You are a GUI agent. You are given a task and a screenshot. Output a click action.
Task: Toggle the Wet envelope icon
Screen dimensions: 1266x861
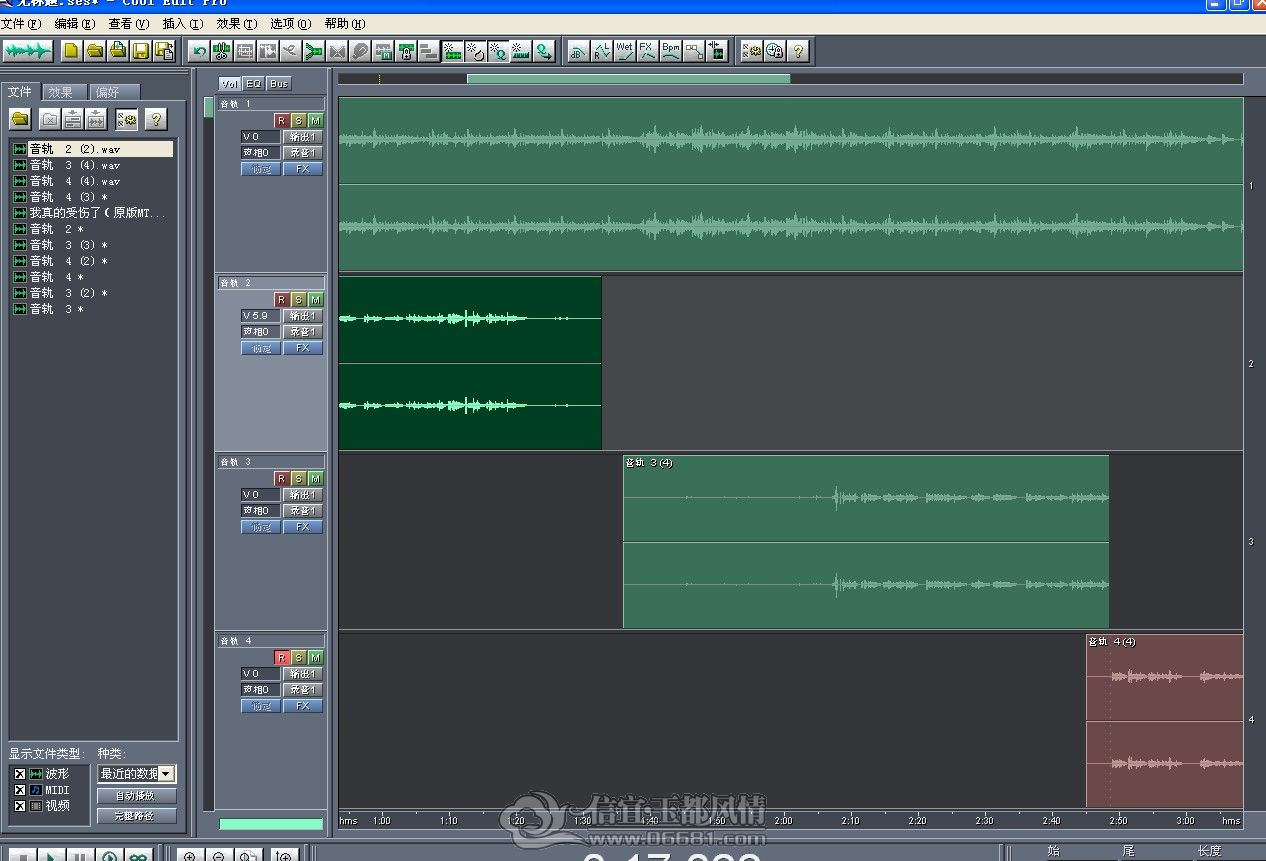(624, 51)
